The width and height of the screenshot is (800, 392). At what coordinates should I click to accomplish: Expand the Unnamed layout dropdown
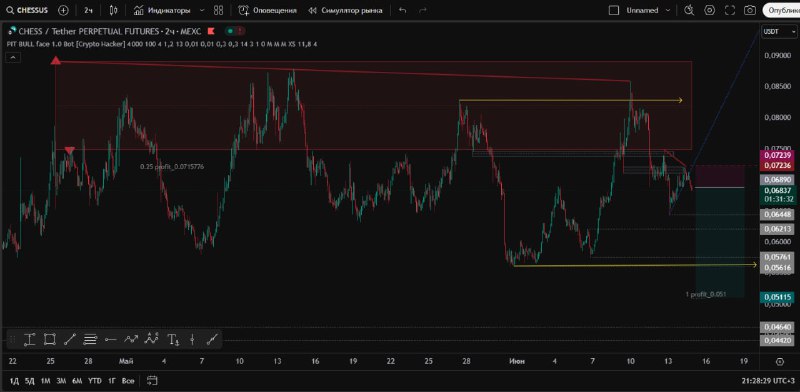click(x=668, y=10)
